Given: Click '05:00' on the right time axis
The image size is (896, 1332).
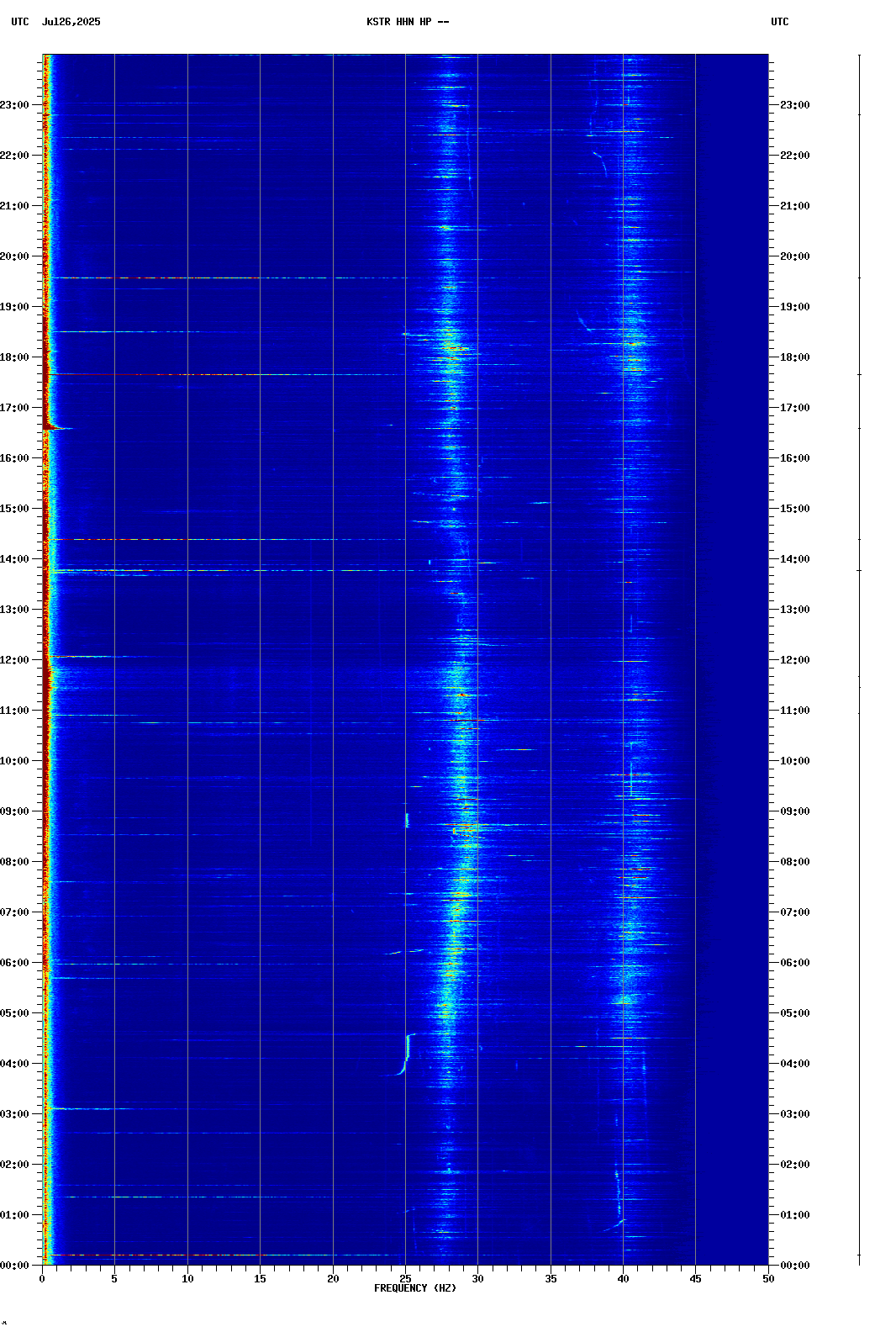Looking at the screenshot, I should pos(795,1013).
